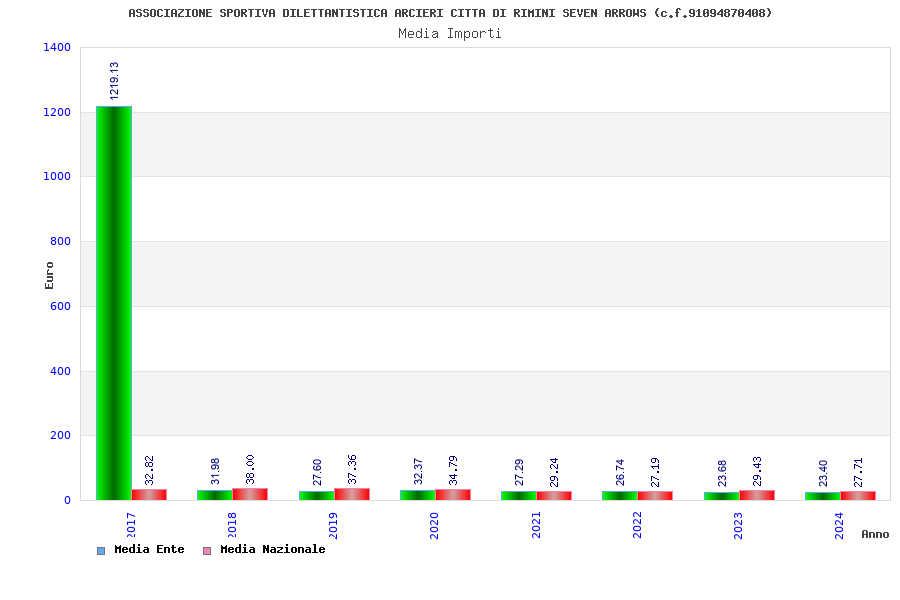
Task: Click the 27.19 value label
Action: [655, 472]
